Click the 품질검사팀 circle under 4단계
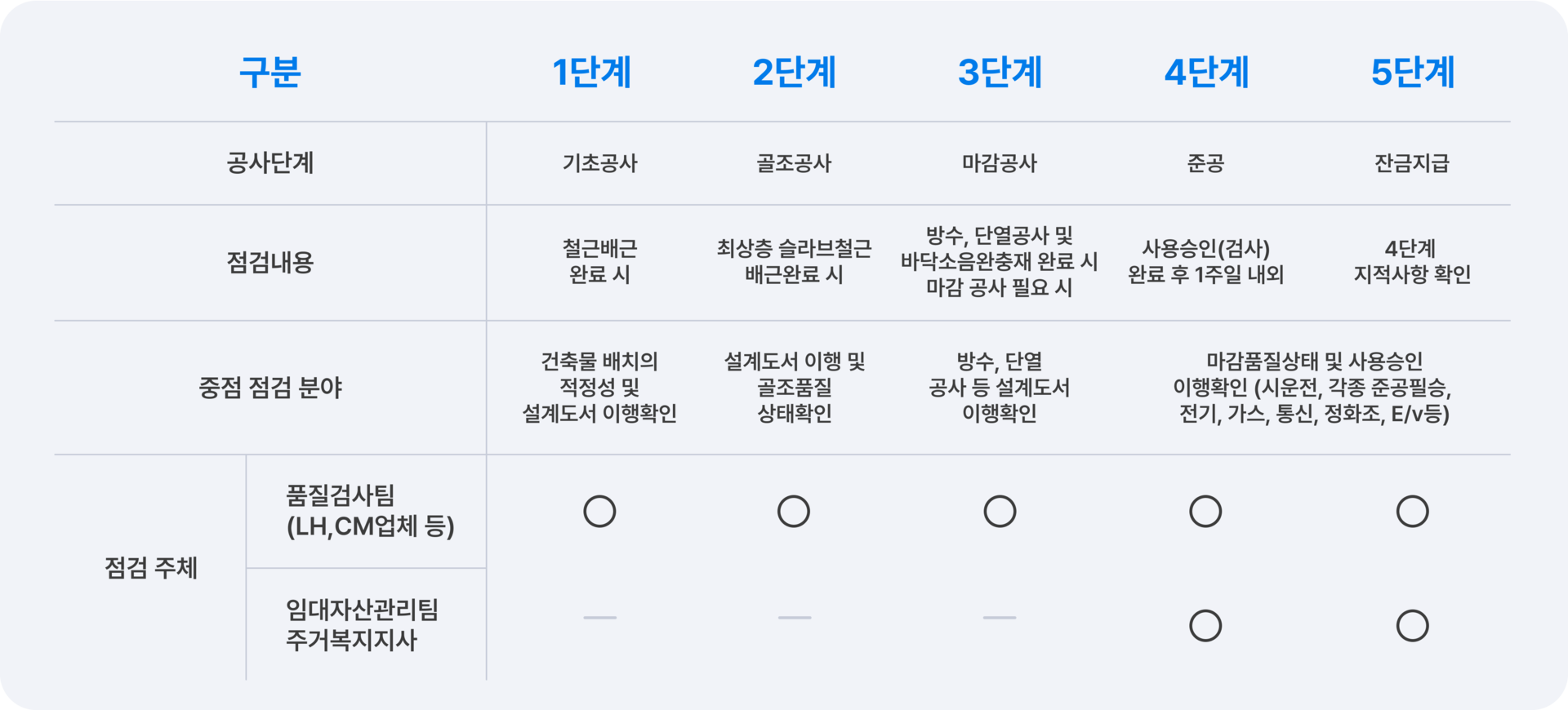Screen dimensions: 1568x710 tap(1205, 512)
